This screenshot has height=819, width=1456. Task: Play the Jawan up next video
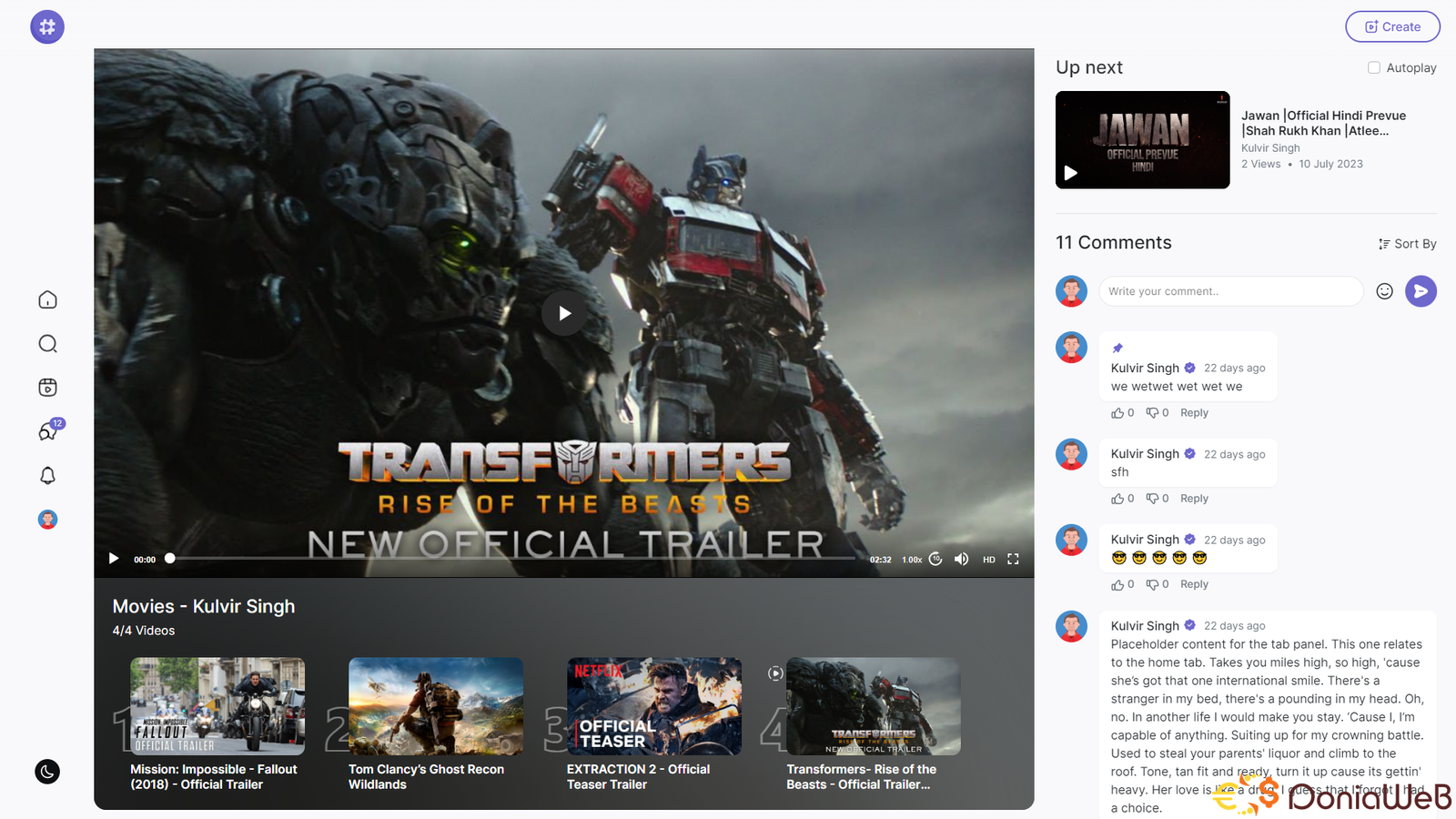(x=1142, y=140)
